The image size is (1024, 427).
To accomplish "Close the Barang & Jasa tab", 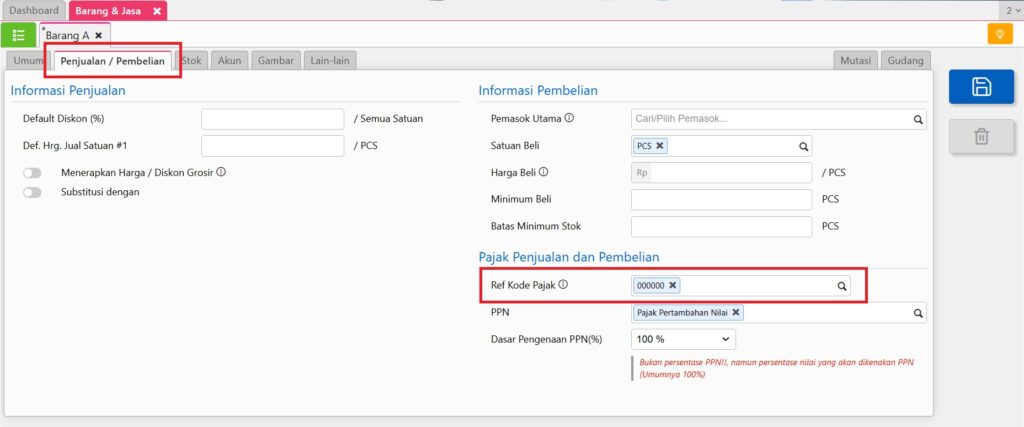I will point(157,11).
